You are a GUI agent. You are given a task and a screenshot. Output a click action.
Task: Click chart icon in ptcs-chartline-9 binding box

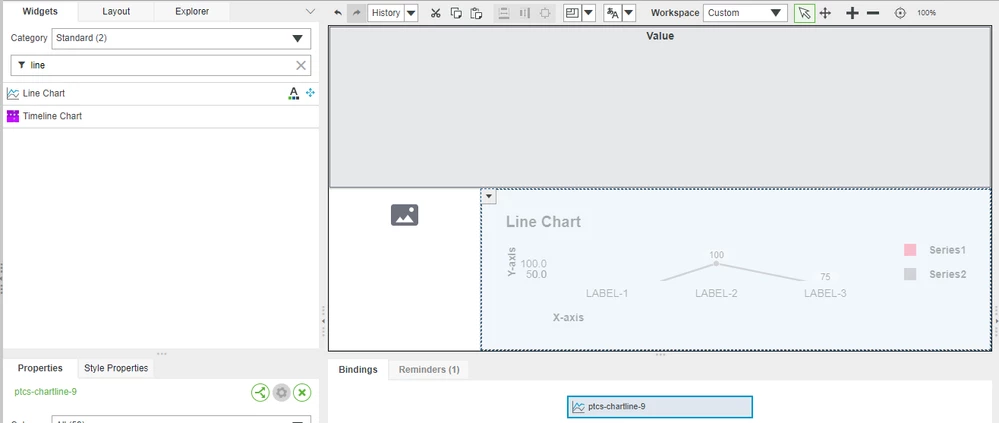pyautogui.click(x=579, y=406)
